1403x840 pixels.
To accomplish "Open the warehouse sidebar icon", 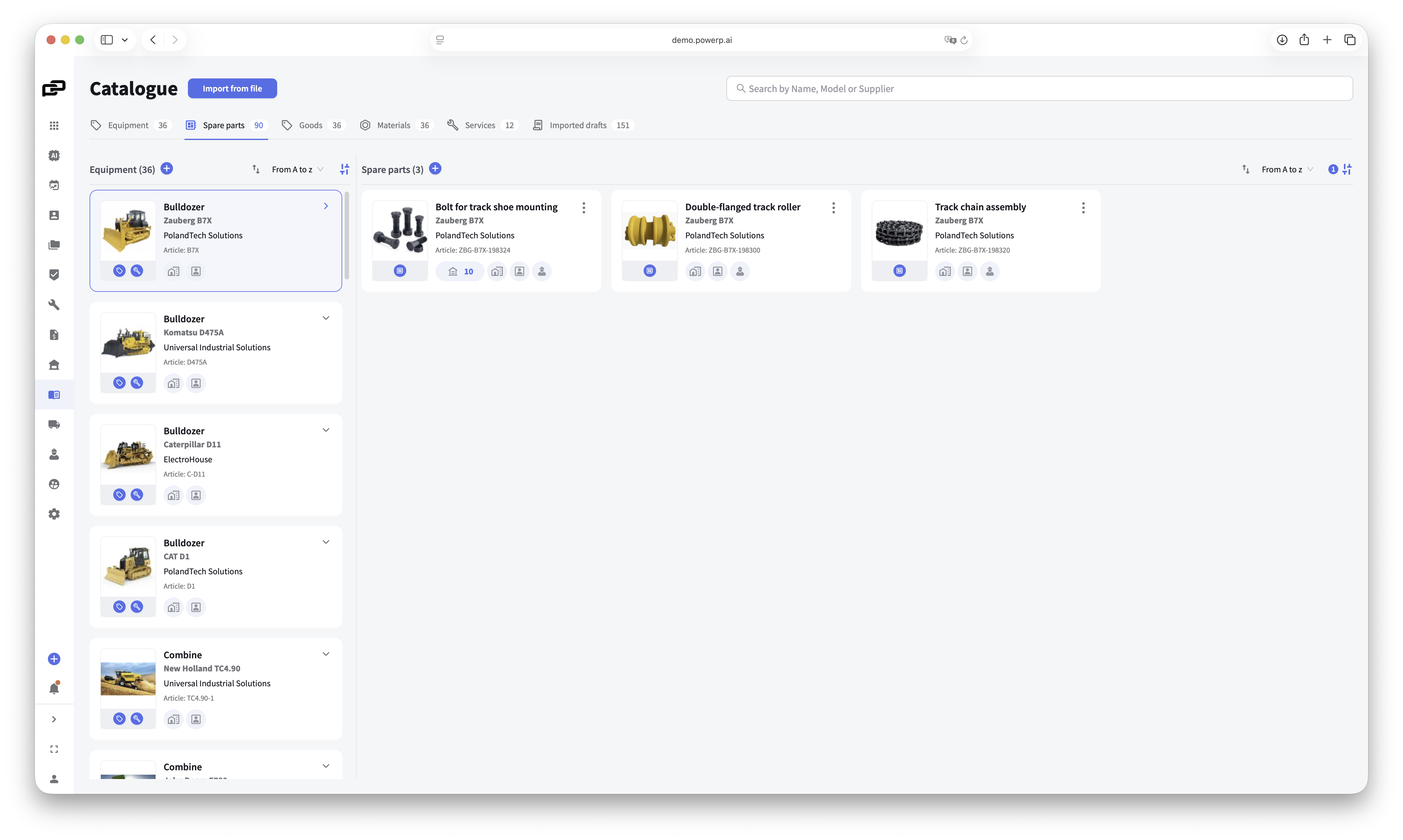I will (54, 365).
